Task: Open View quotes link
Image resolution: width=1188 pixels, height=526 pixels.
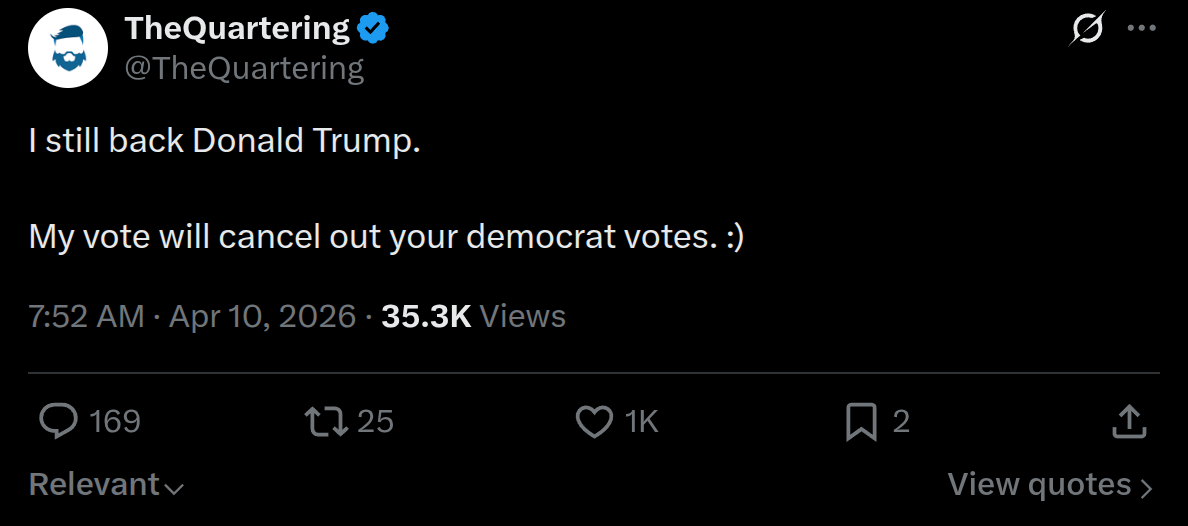Action: [1039, 485]
